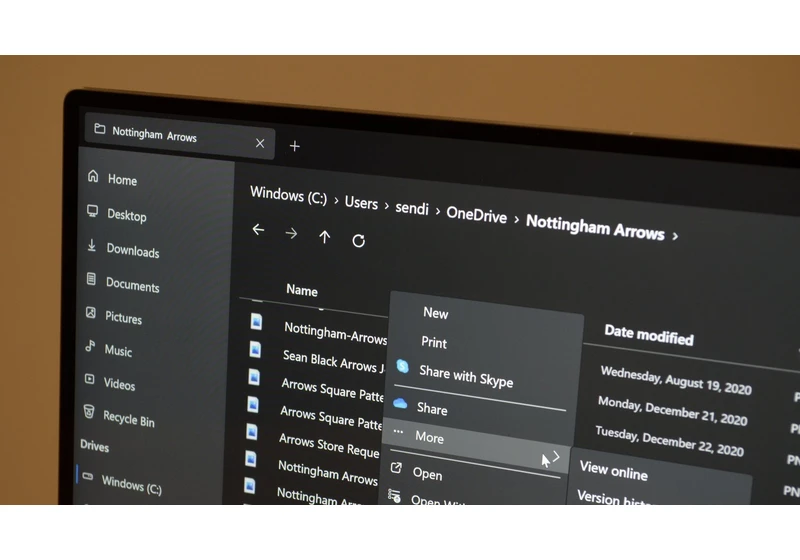Click chevron between OneDrive and Nottingham Arrows
800x560 pixels.
[x=516, y=220]
